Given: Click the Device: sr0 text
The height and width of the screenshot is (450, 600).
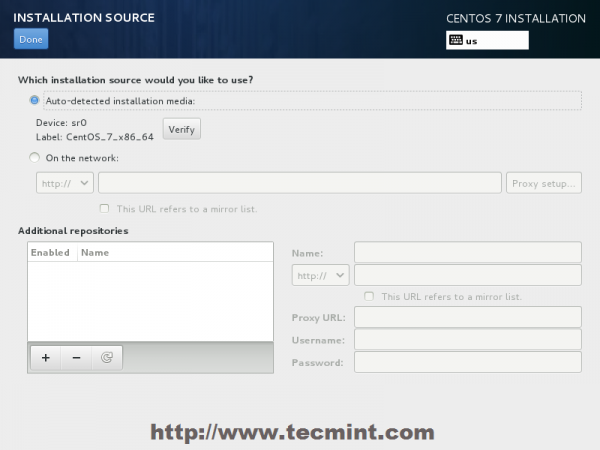Looking at the screenshot, I should [x=61, y=123].
